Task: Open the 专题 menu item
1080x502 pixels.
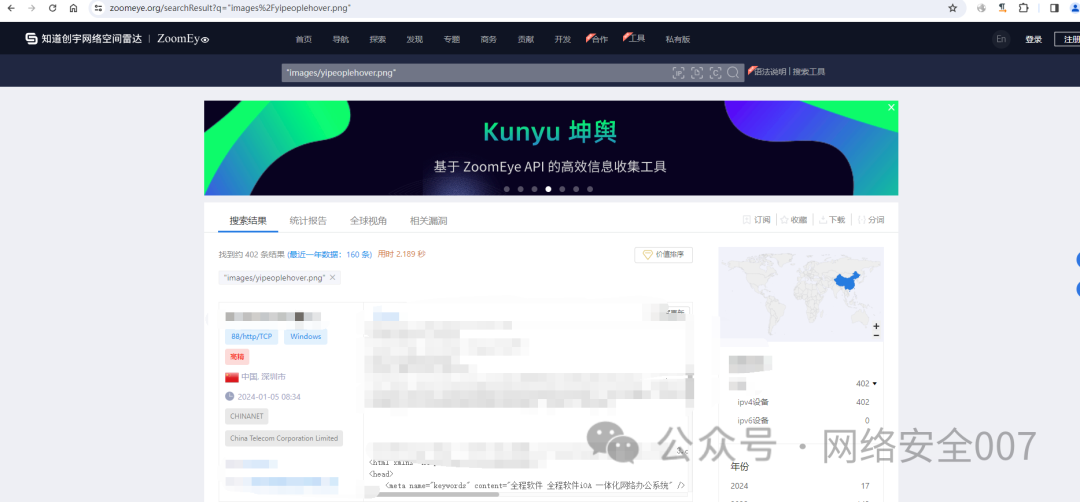Action: (x=452, y=39)
